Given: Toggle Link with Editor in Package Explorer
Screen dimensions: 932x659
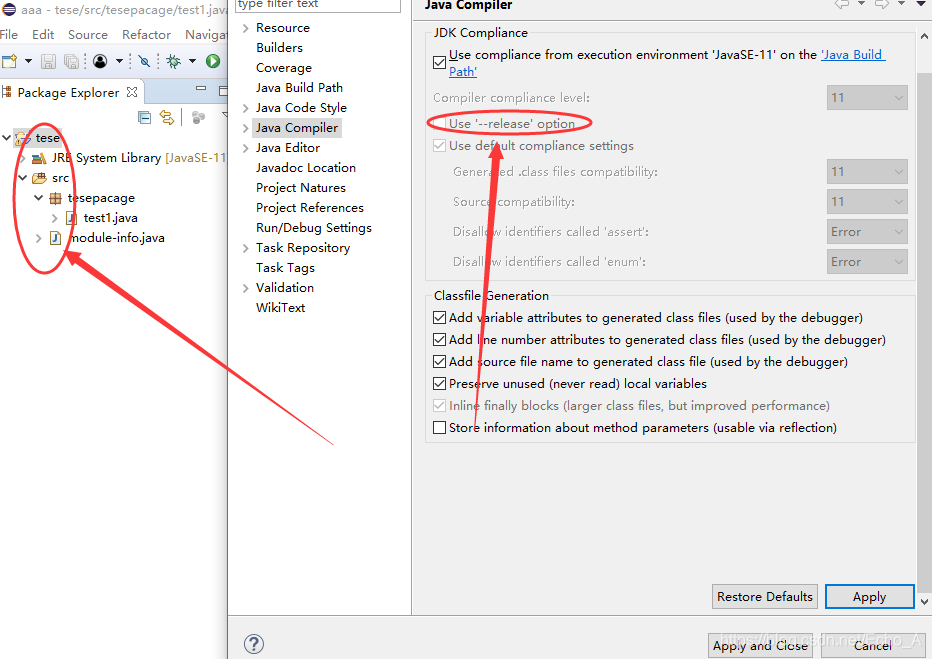Looking at the screenshot, I should 166,118.
